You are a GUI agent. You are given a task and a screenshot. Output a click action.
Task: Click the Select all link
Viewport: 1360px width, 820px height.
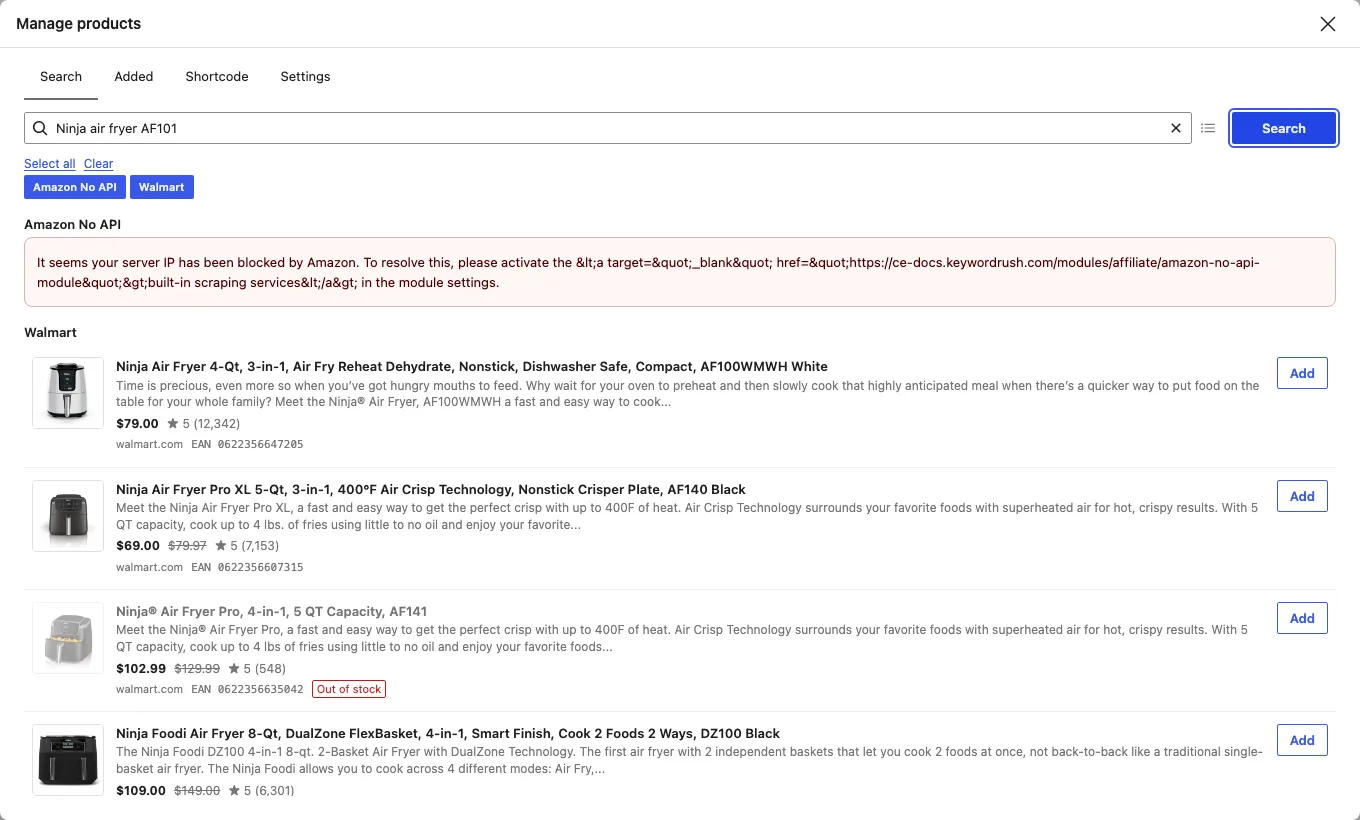tap(50, 164)
